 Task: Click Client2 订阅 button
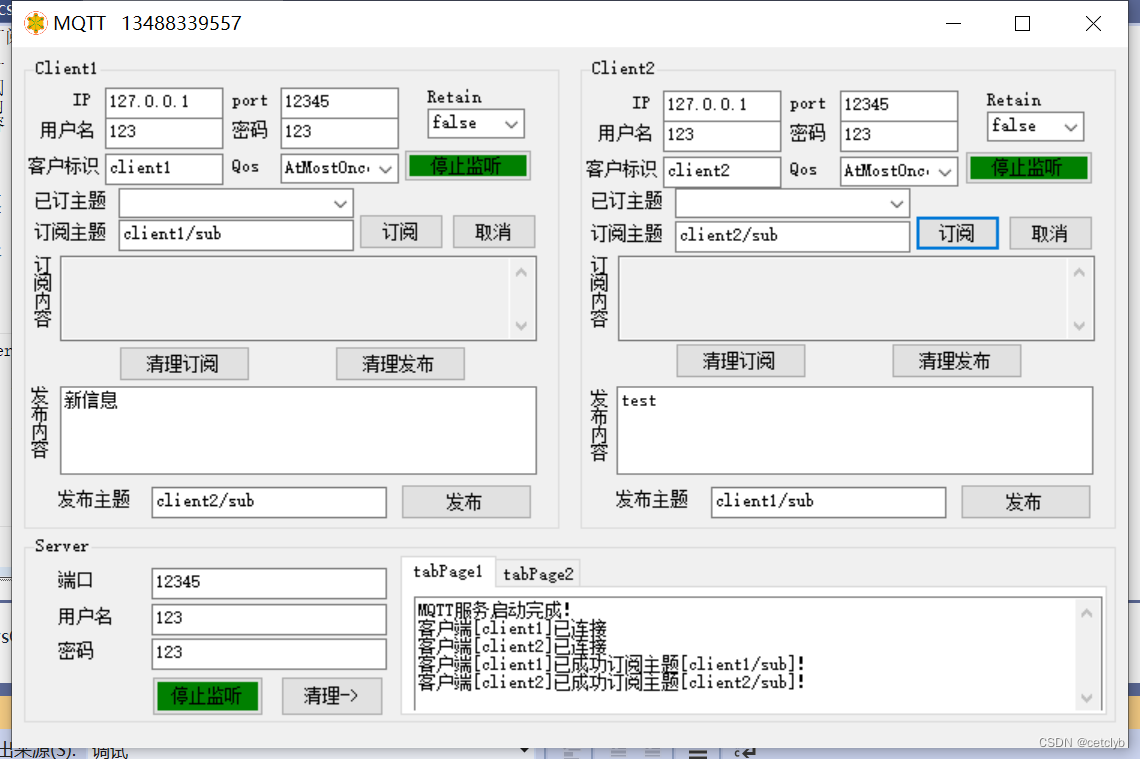tap(957, 233)
